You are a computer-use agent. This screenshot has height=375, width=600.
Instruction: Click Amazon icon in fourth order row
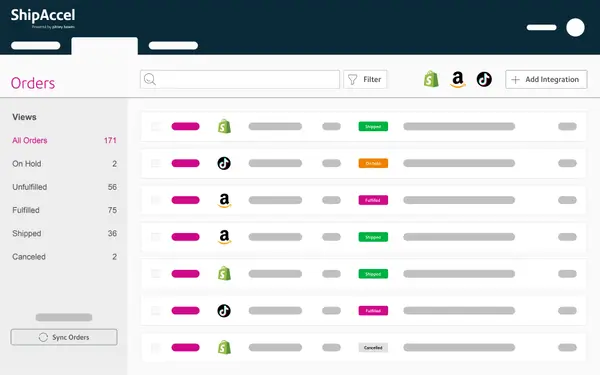coord(224,237)
